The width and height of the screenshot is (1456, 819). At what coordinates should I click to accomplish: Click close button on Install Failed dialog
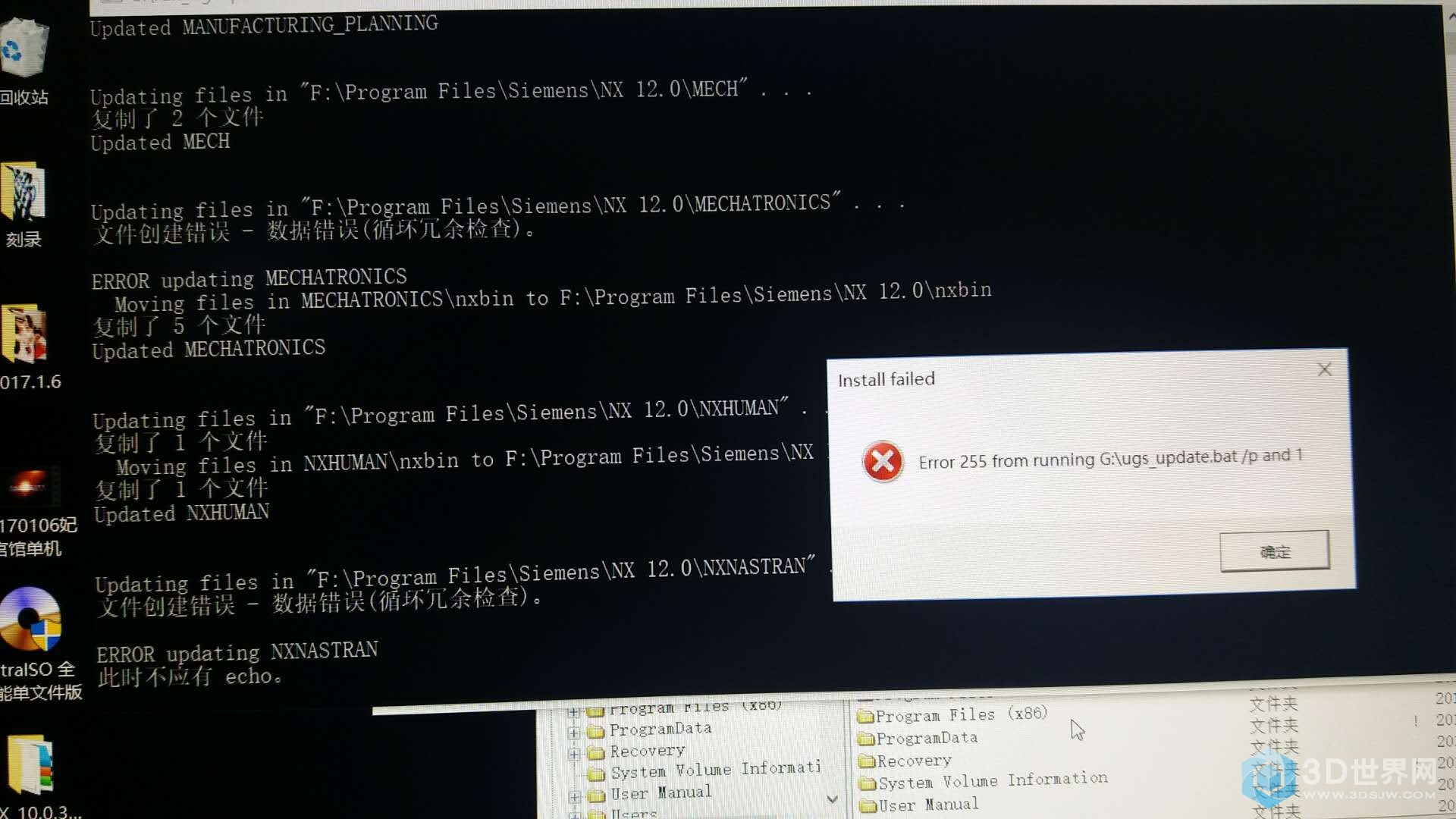tap(1325, 369)
